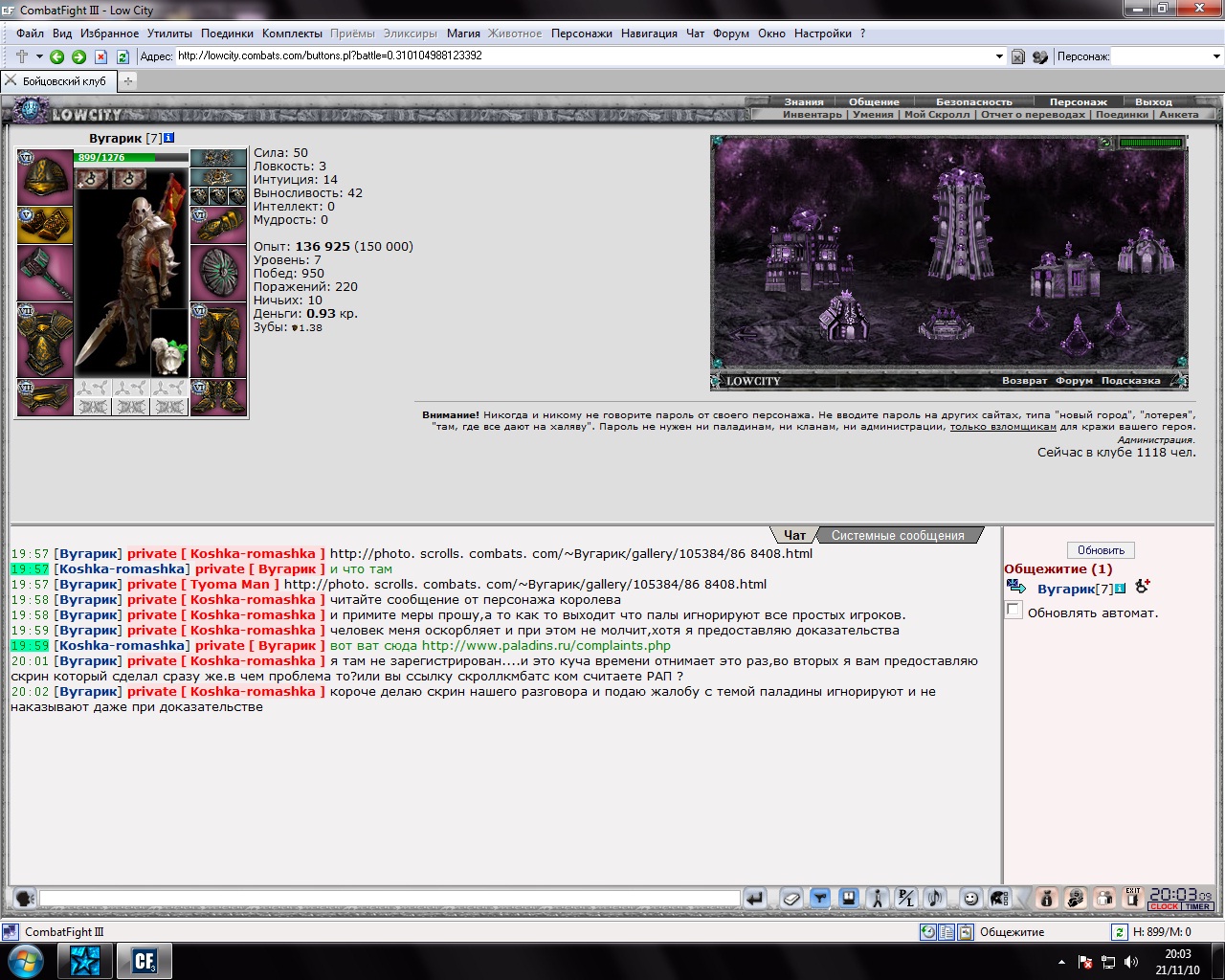
Task: Click the green refresh page icon
Action: tap(122, 56)
